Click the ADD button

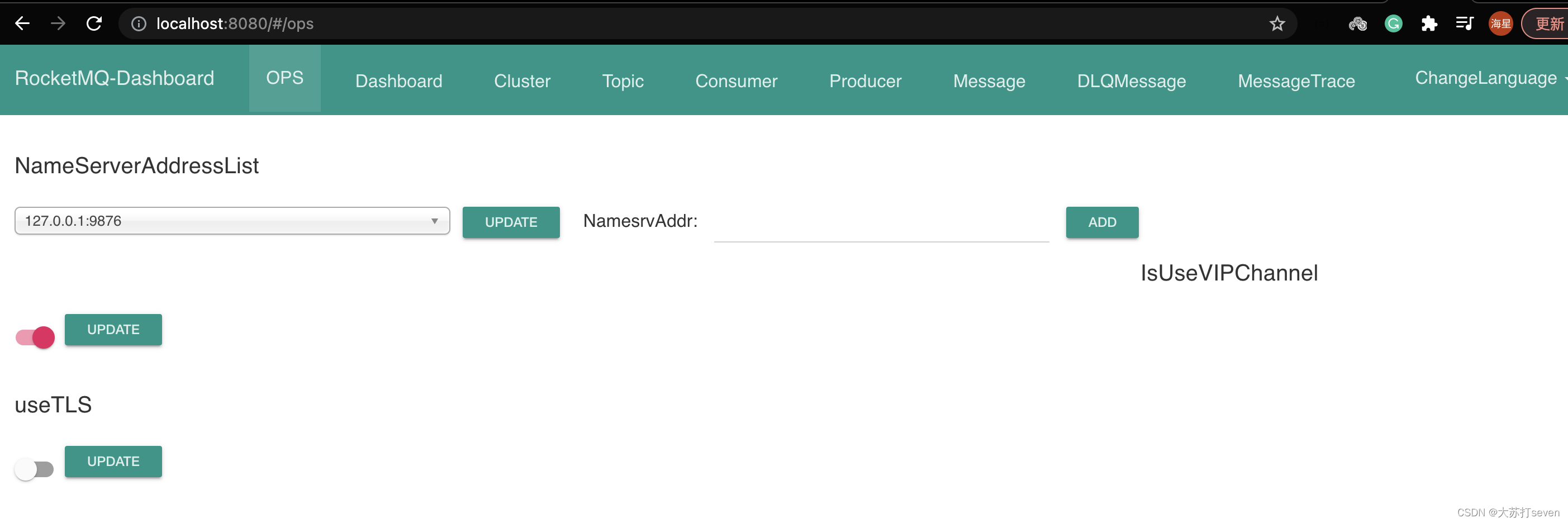[1102, 222]
